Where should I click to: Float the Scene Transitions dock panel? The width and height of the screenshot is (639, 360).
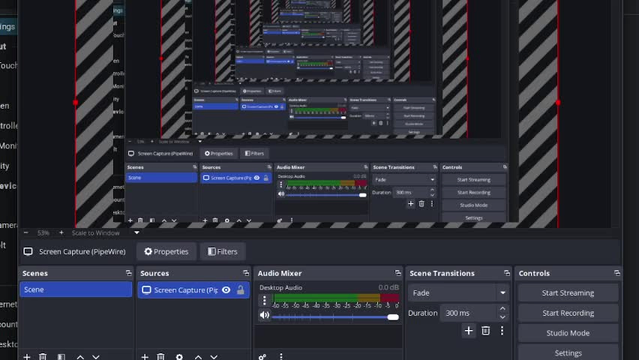(x=507, y=273)
